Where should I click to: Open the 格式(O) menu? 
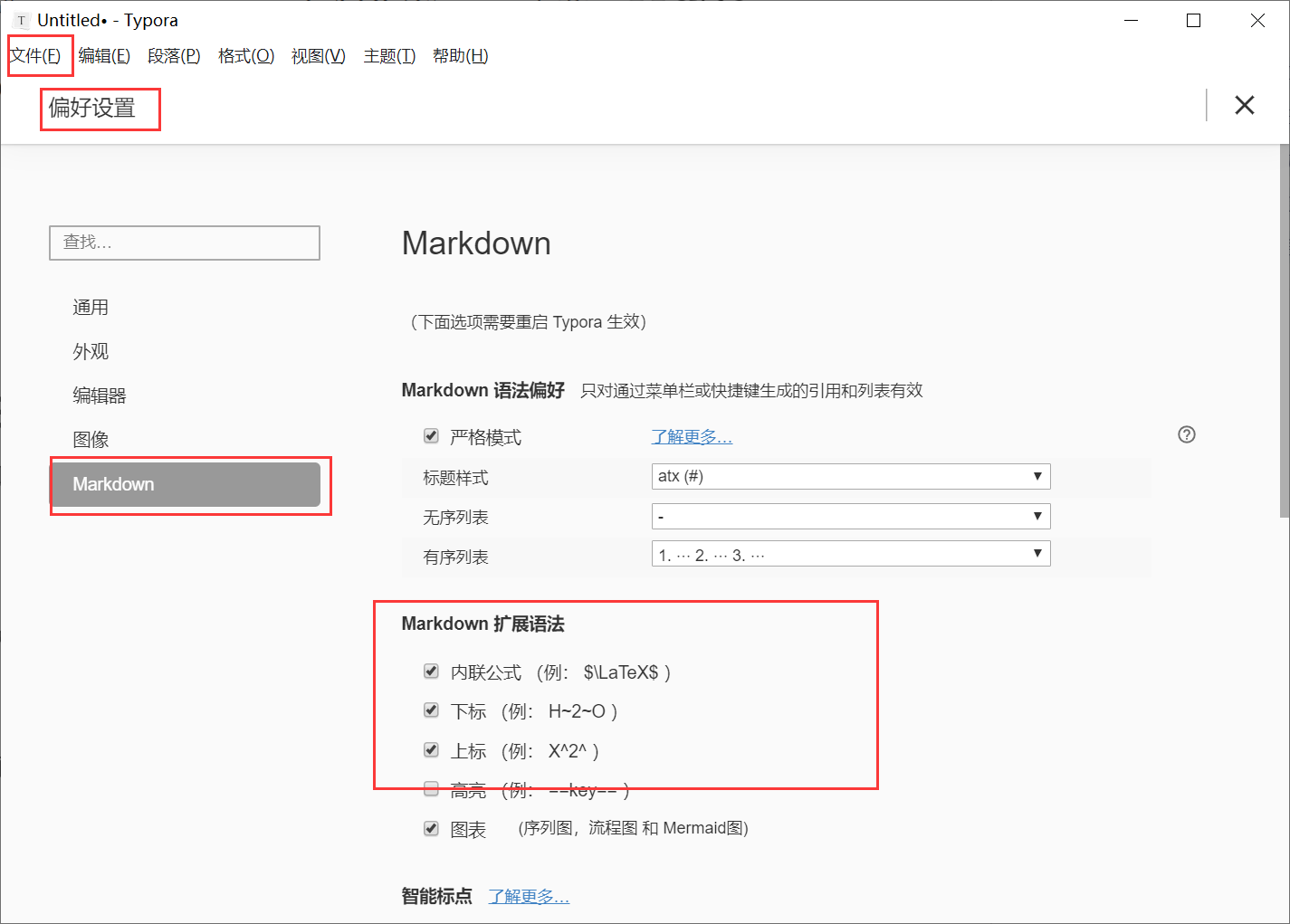point(246,56)
